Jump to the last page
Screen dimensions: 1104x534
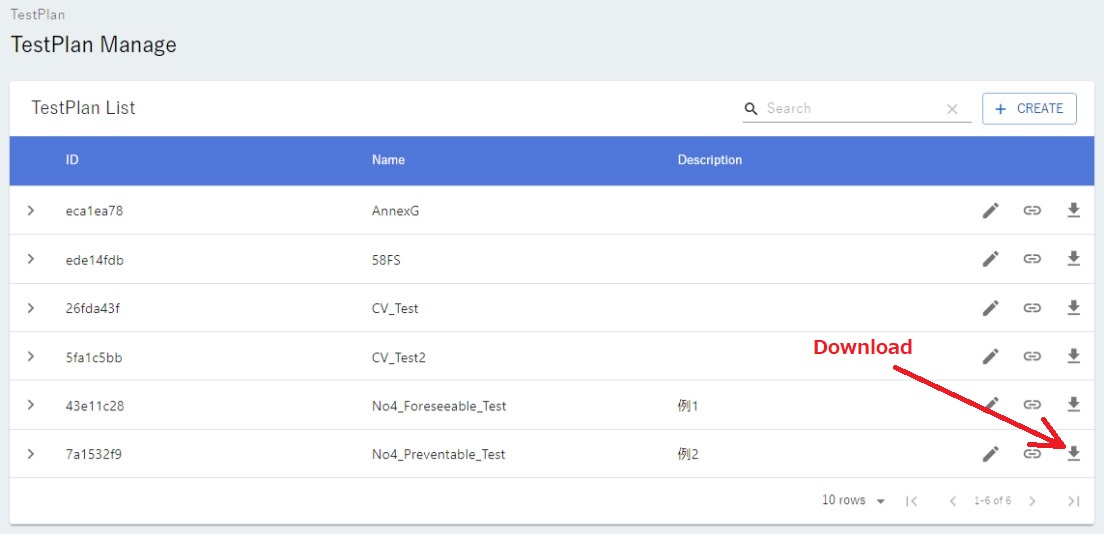click(1073, 501)
